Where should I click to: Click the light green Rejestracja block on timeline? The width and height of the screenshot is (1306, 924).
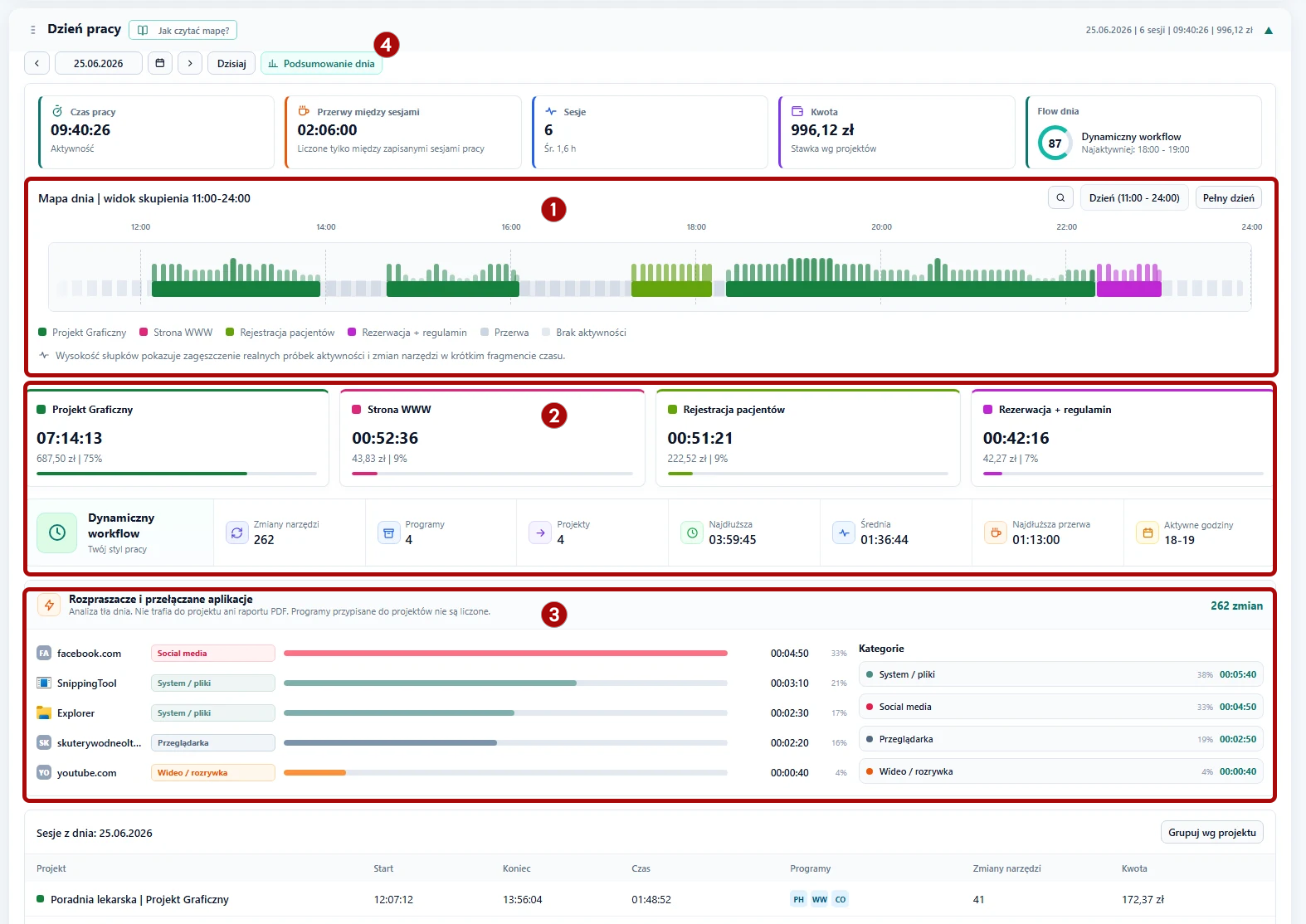coord(671,289)
